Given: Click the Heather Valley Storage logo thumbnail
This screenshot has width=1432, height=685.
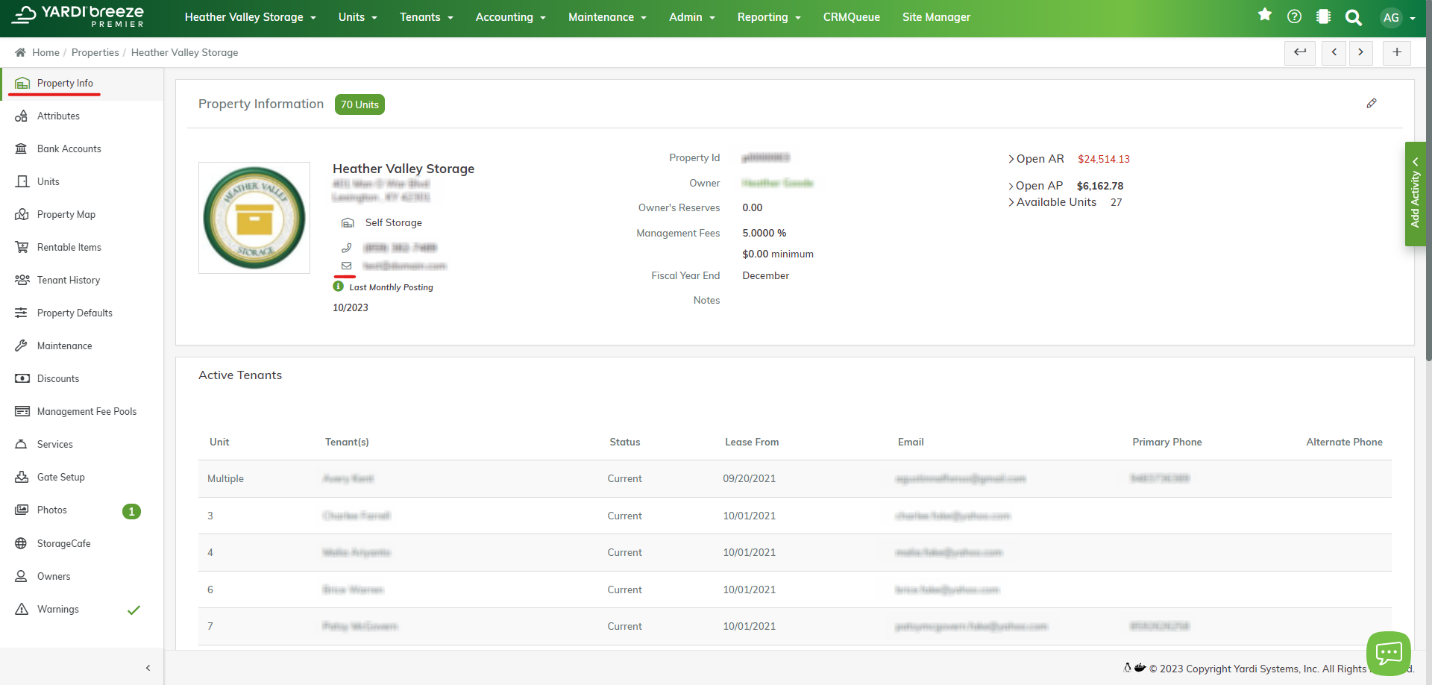Looking at the screenshot, I should pos(254,218).
